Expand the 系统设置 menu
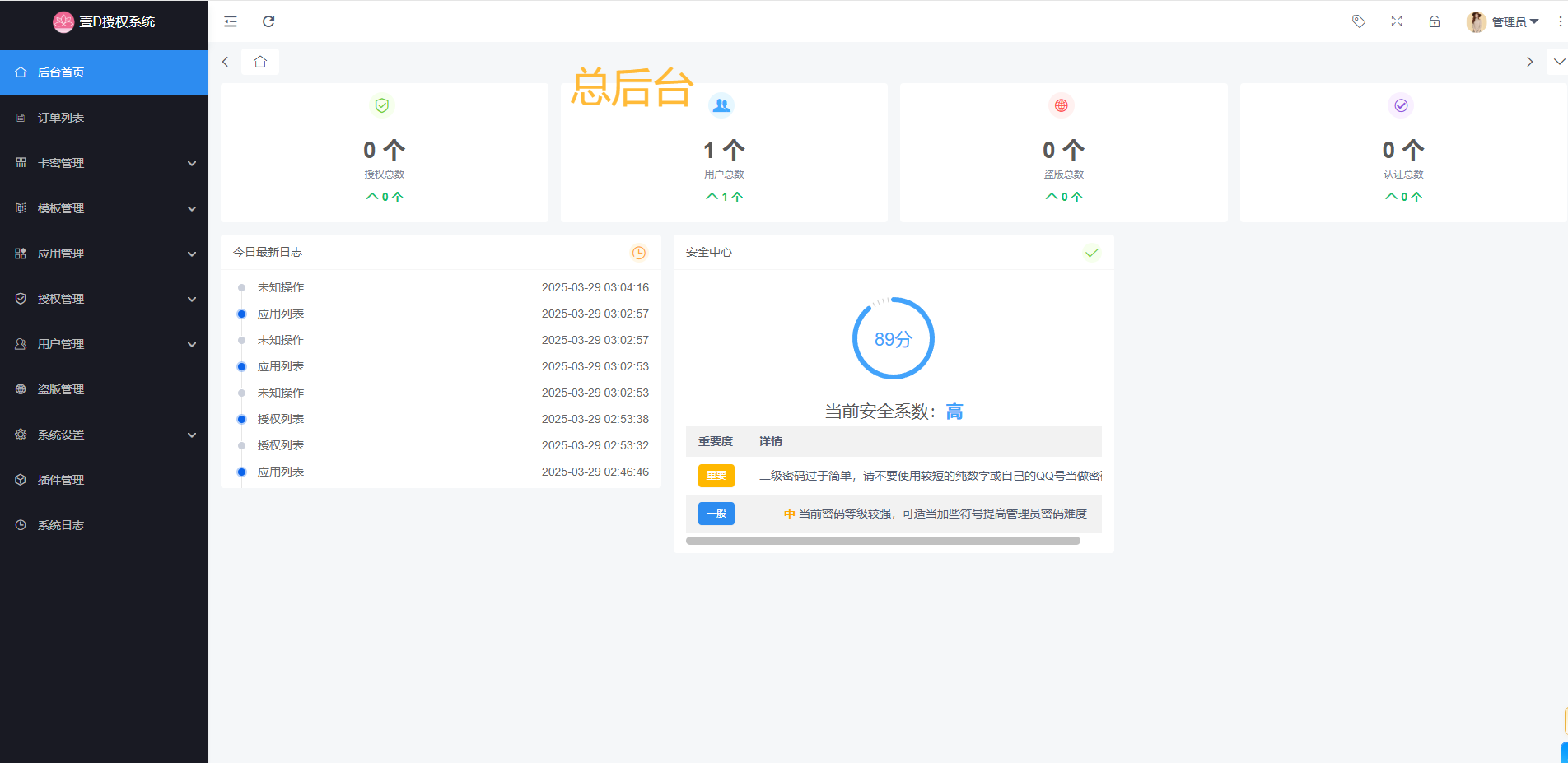 pos(60,434)
